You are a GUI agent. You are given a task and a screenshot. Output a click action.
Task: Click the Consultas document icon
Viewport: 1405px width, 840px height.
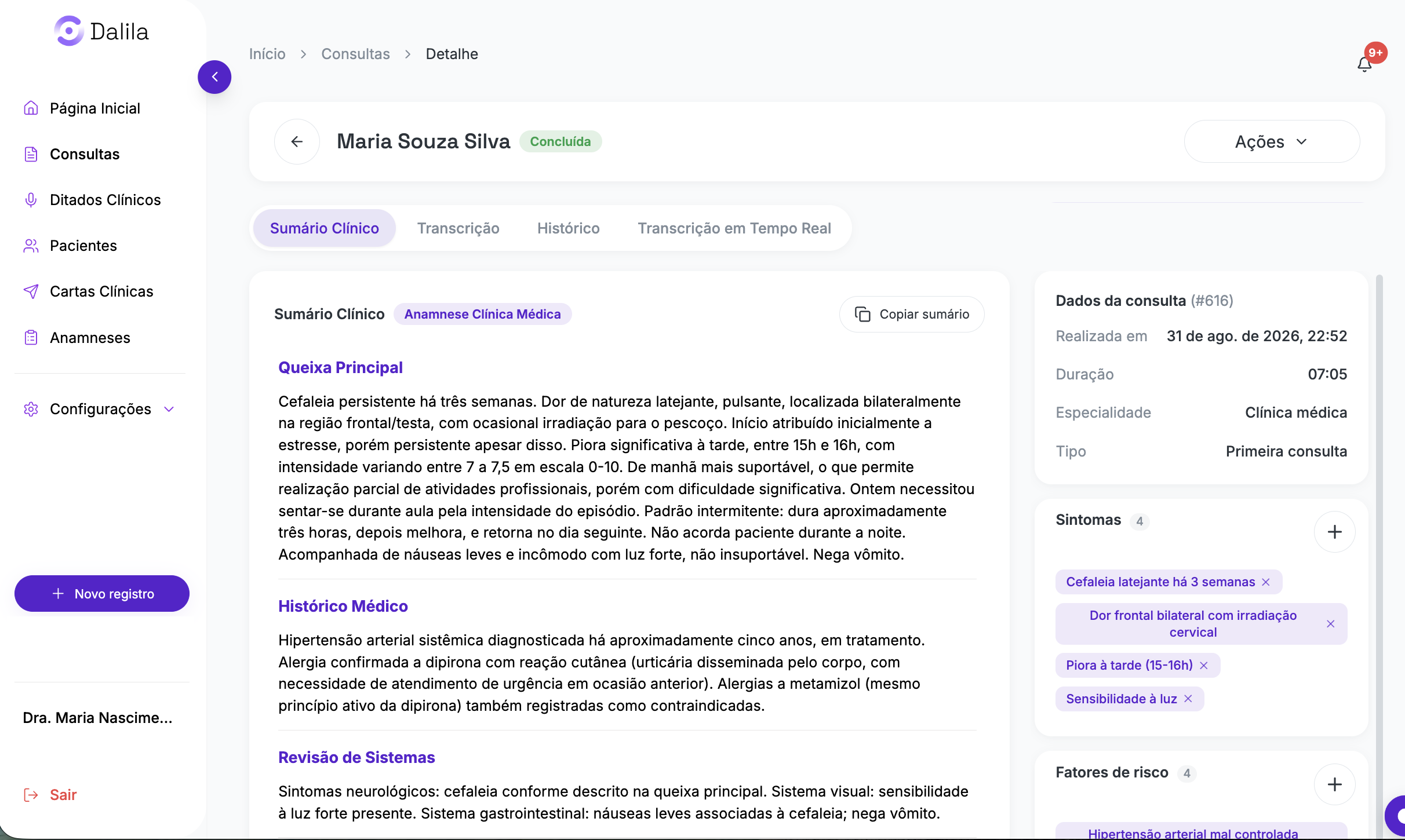31,154
